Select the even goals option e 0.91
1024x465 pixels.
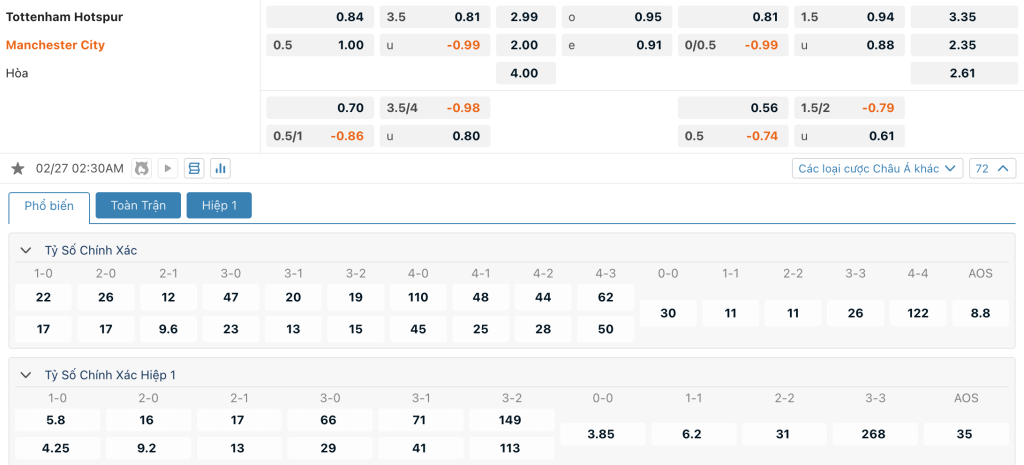click(616, 45)
